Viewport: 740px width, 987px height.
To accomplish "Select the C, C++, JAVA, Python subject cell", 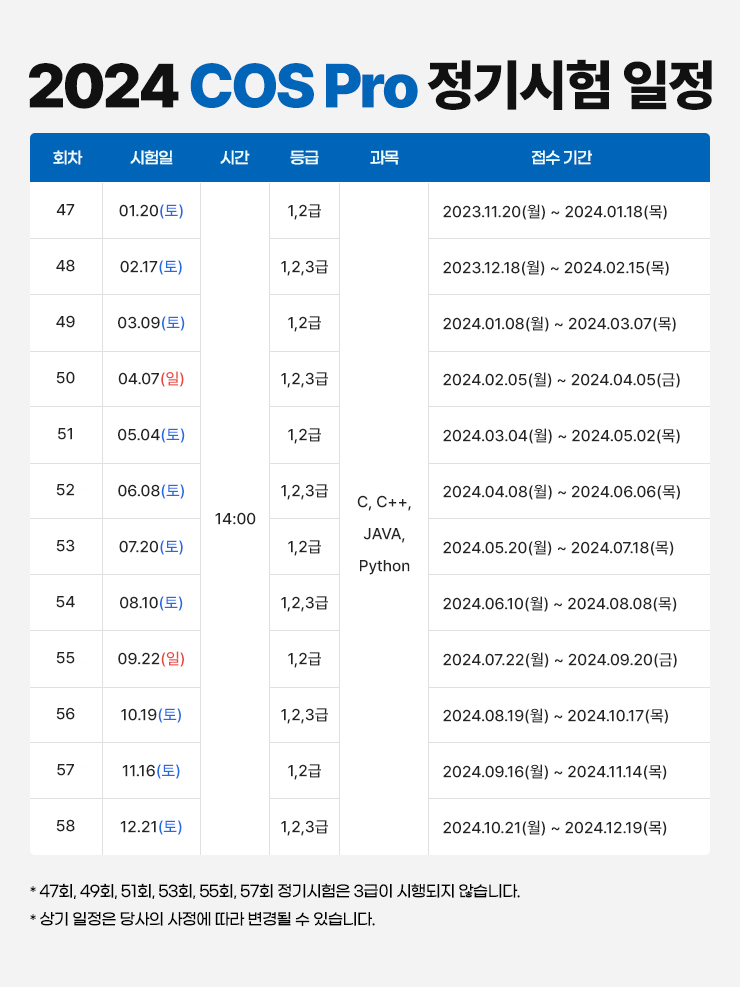I will (384, 534).
